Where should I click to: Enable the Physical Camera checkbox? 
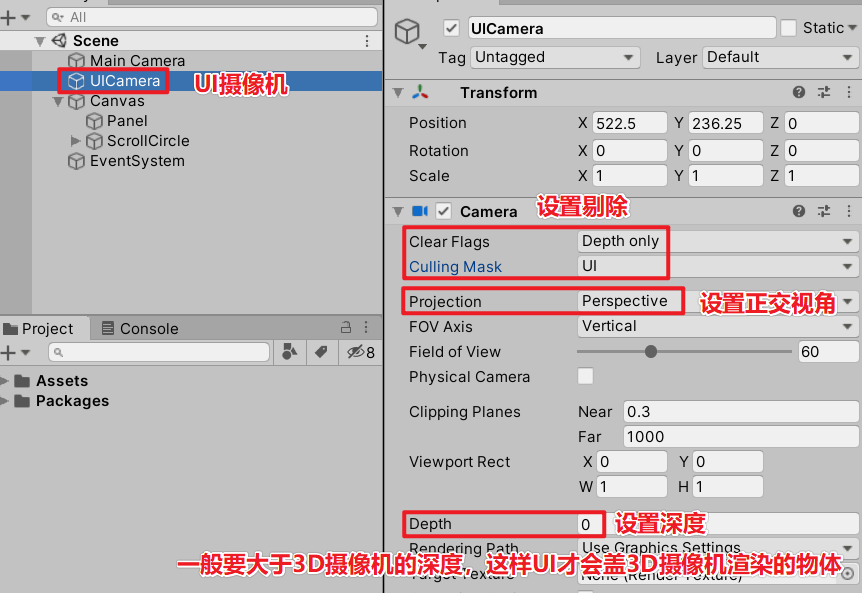pos(585,376)
